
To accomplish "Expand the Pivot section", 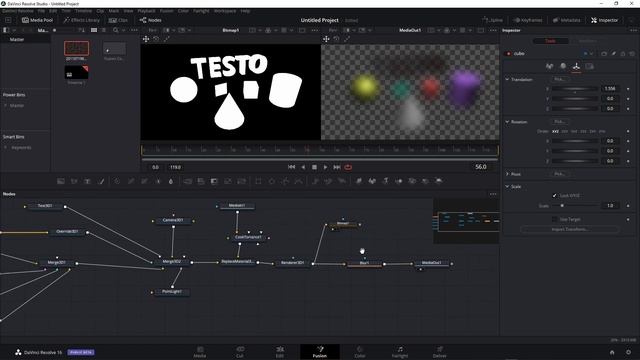I will pyautogui.click(x=507, y=174).
